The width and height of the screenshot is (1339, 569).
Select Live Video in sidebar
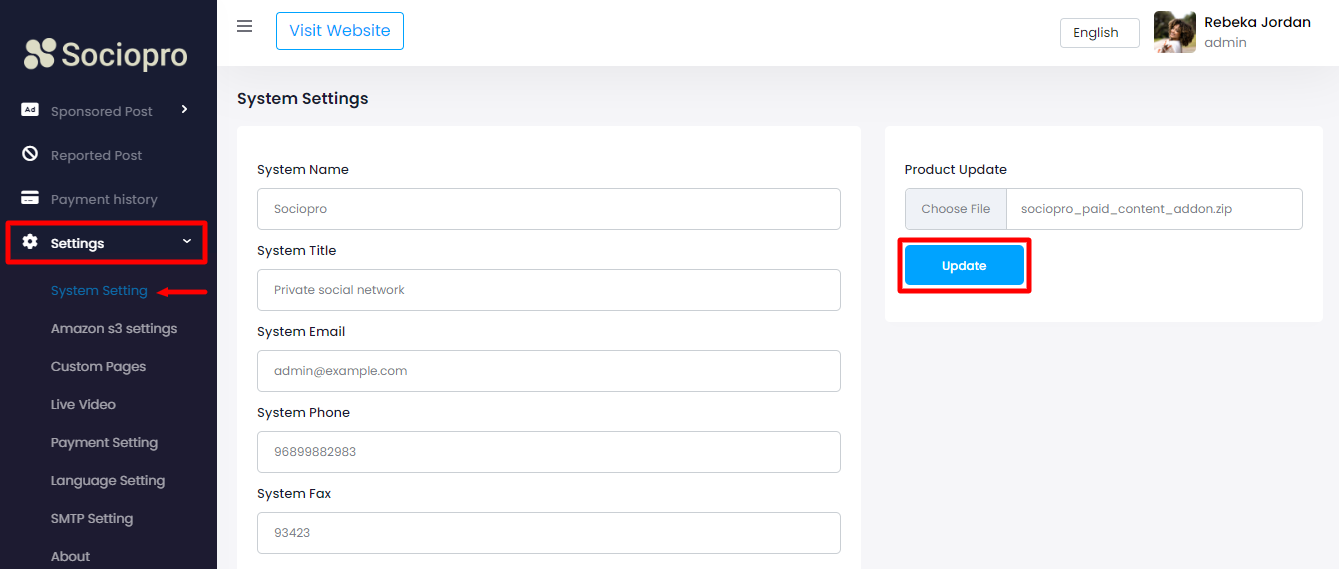(x=83, y=405)
